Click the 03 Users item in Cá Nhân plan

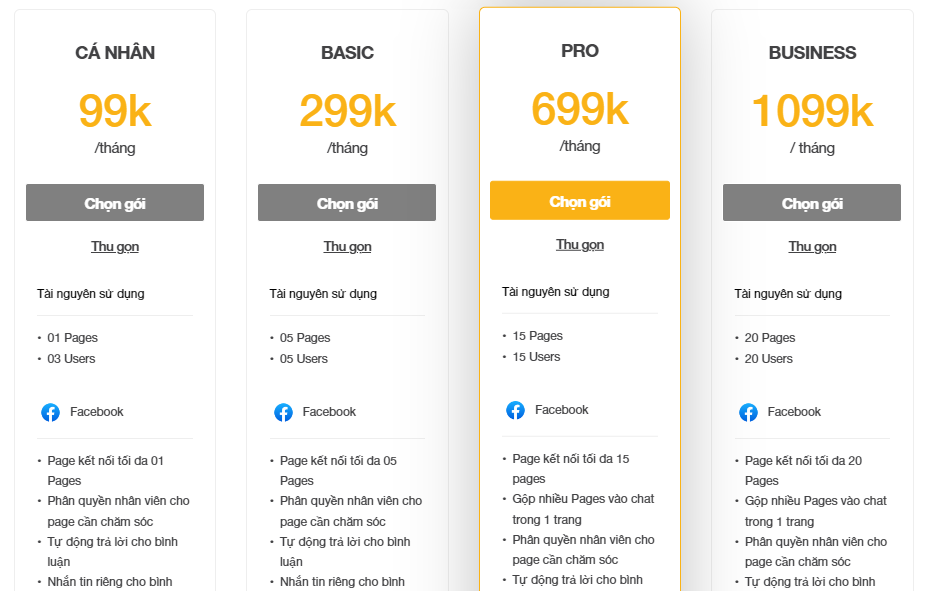[x=71, y=359]
